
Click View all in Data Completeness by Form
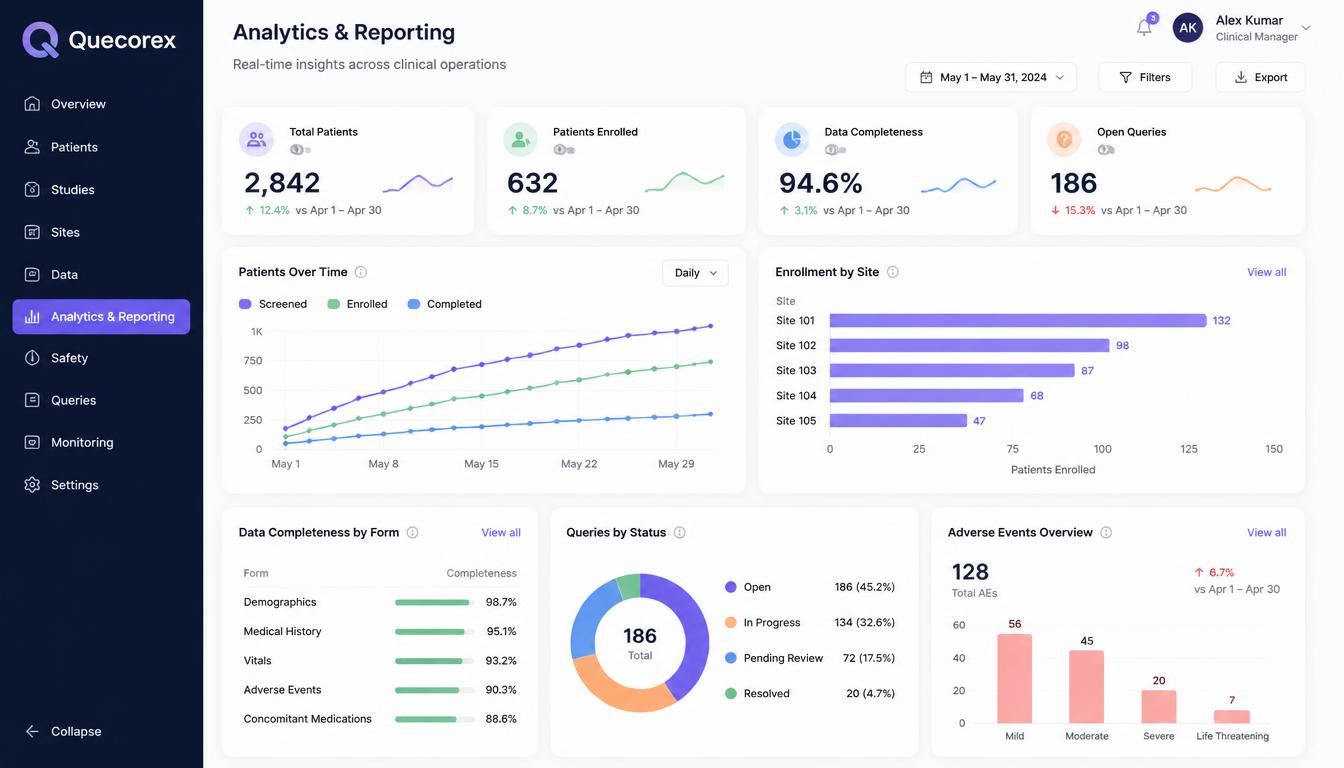501,533
